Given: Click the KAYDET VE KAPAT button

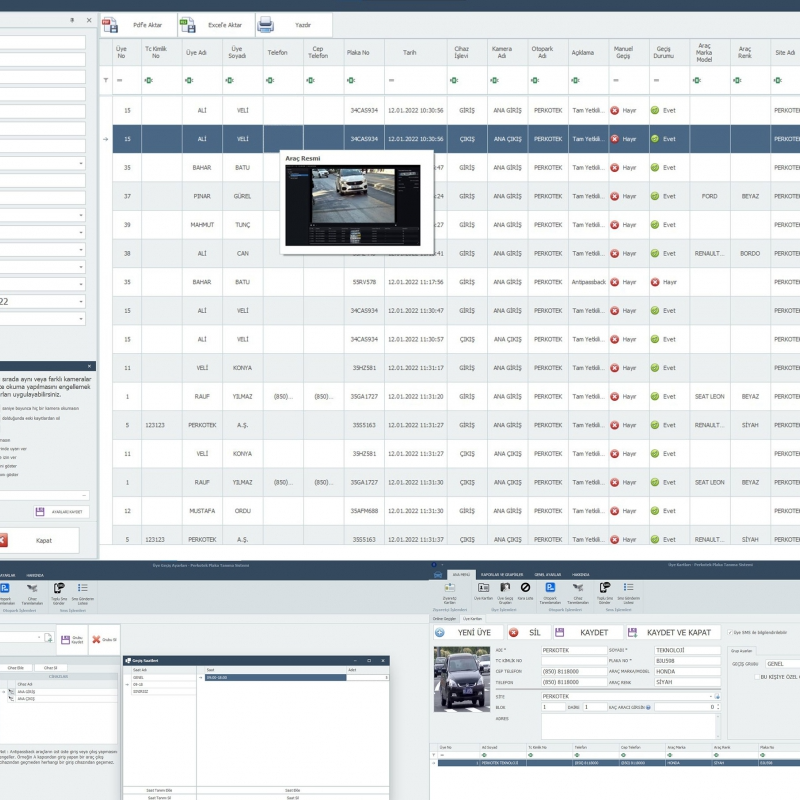Looking at the screenshot, I should point(673,632).
